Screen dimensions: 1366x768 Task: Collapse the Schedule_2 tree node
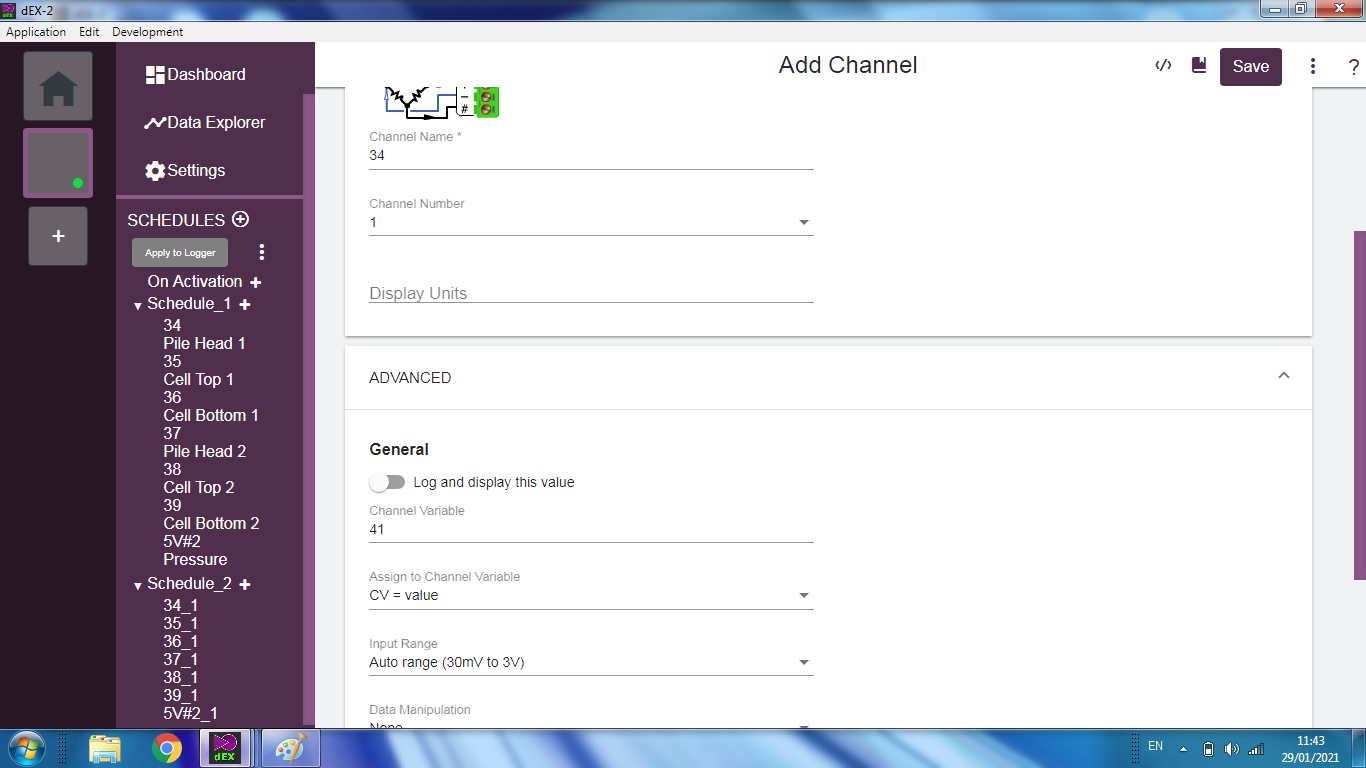coord(138,585)
